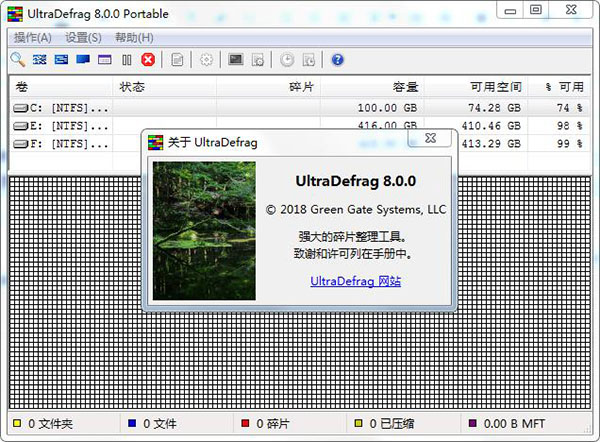Follow the UltraDefrag 网站 link
This screenshot has width=600, height=442.
355,281
